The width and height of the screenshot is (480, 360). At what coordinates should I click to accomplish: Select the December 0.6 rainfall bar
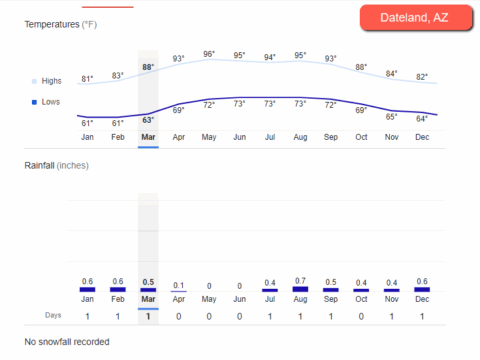click(422, 289)
